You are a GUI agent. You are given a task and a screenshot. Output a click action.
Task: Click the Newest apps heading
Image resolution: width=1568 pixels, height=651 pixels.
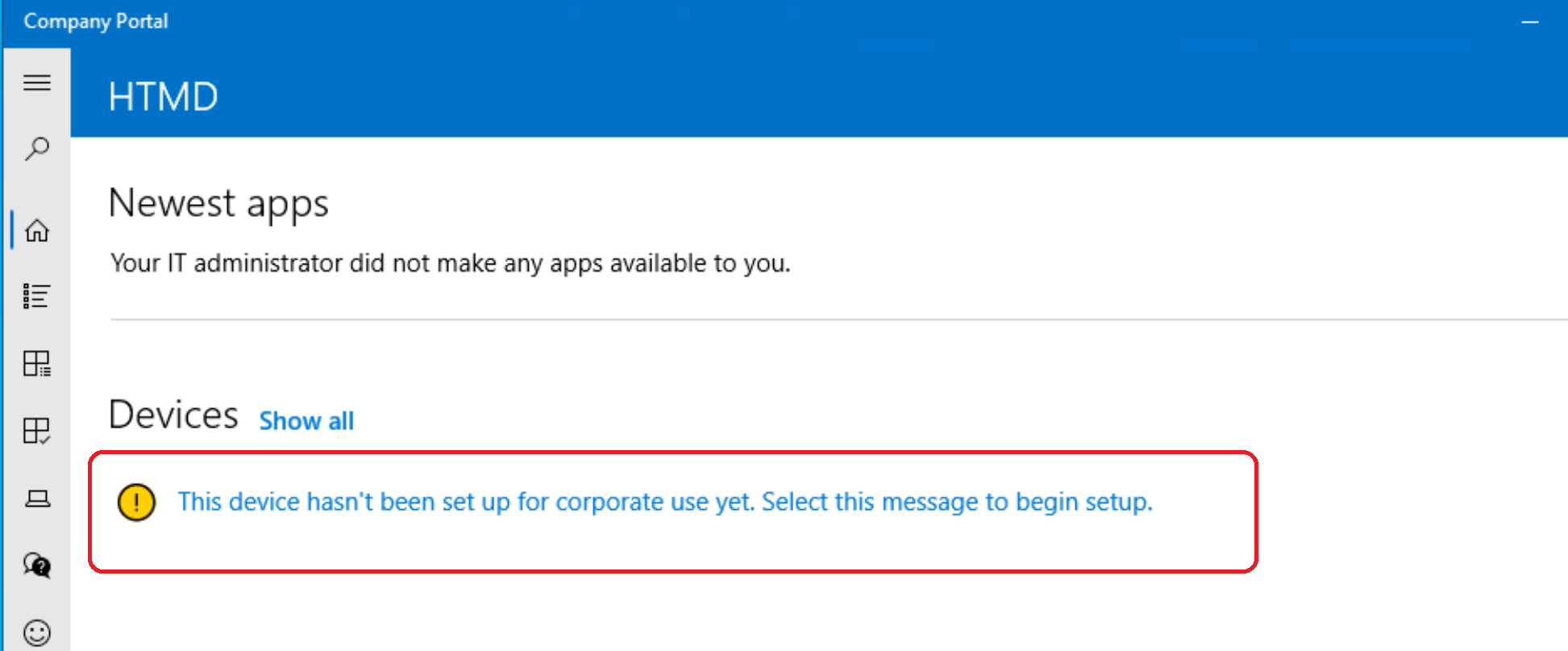point(218,203)
